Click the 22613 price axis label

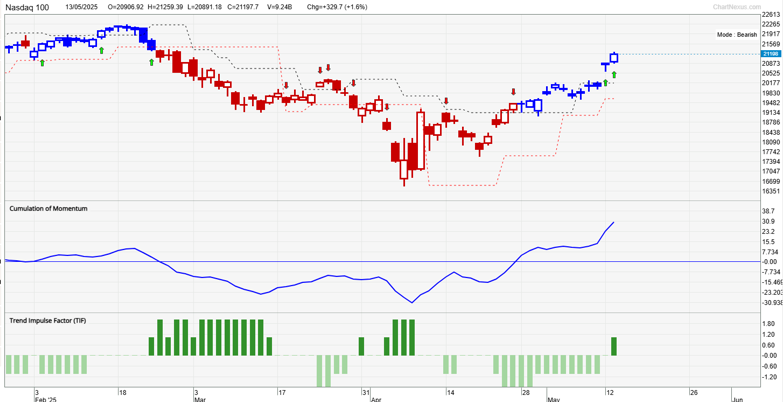click(x=771, y=15)
